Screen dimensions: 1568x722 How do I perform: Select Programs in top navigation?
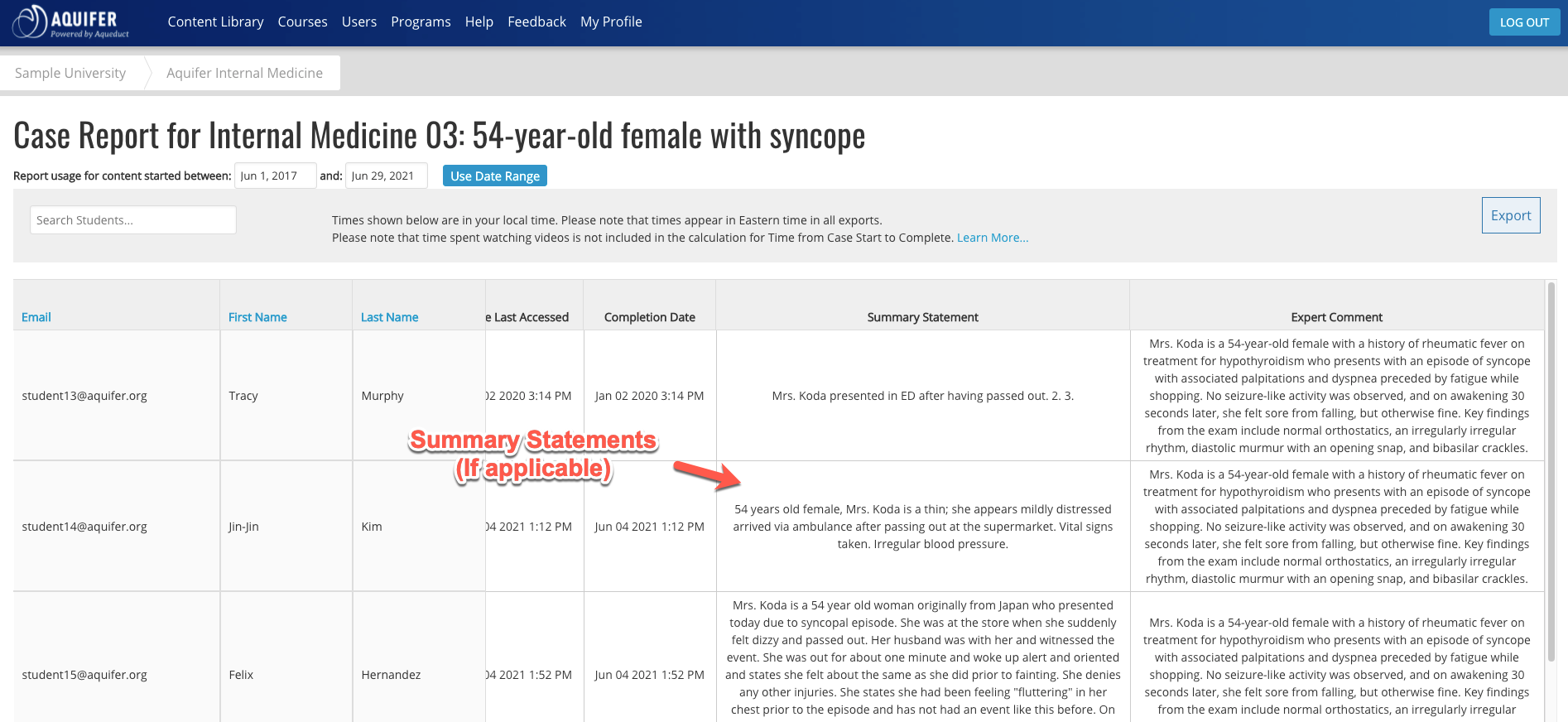point(421,22)
